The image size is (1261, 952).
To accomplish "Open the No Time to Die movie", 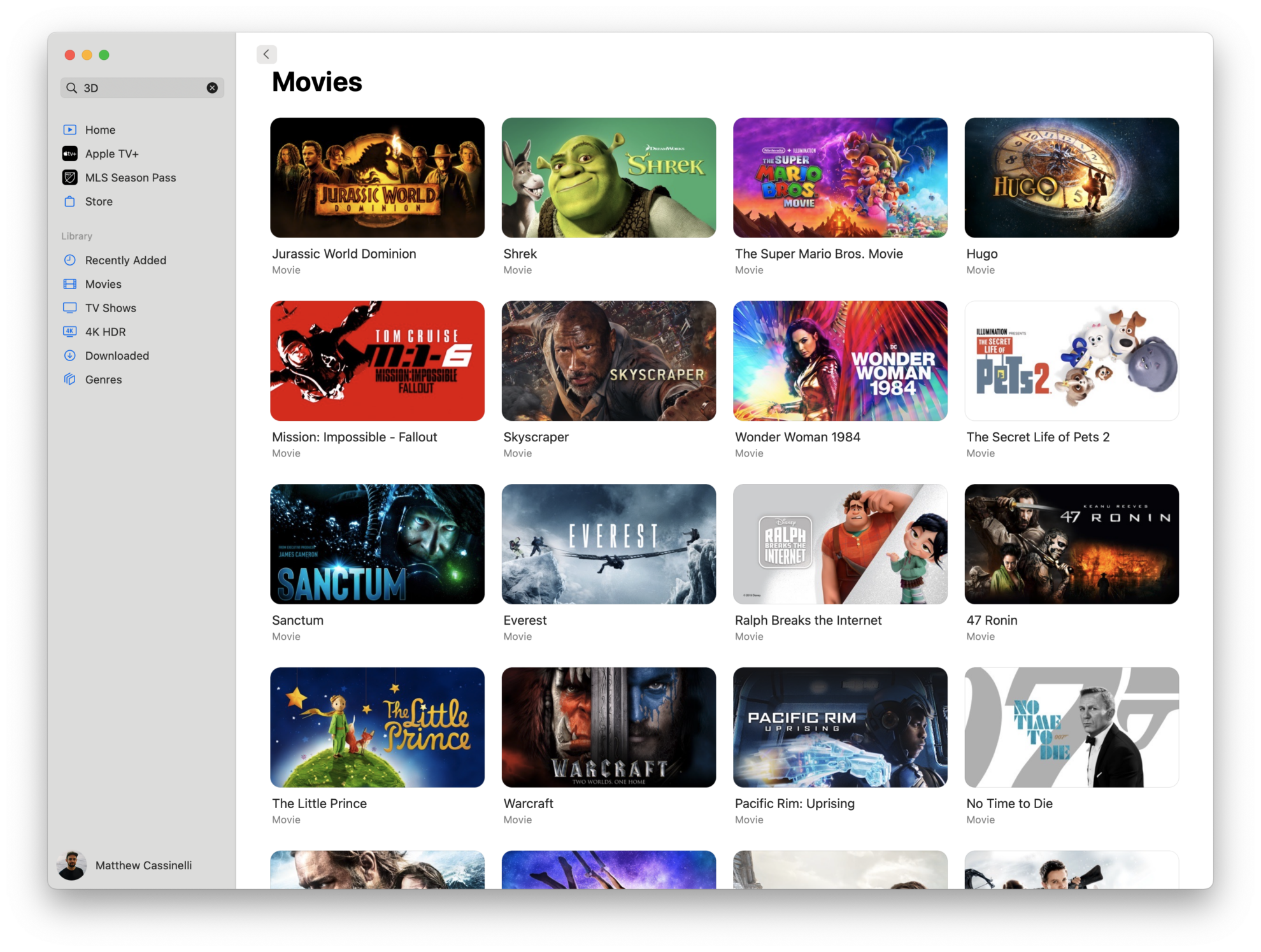I will (1072, 727).
